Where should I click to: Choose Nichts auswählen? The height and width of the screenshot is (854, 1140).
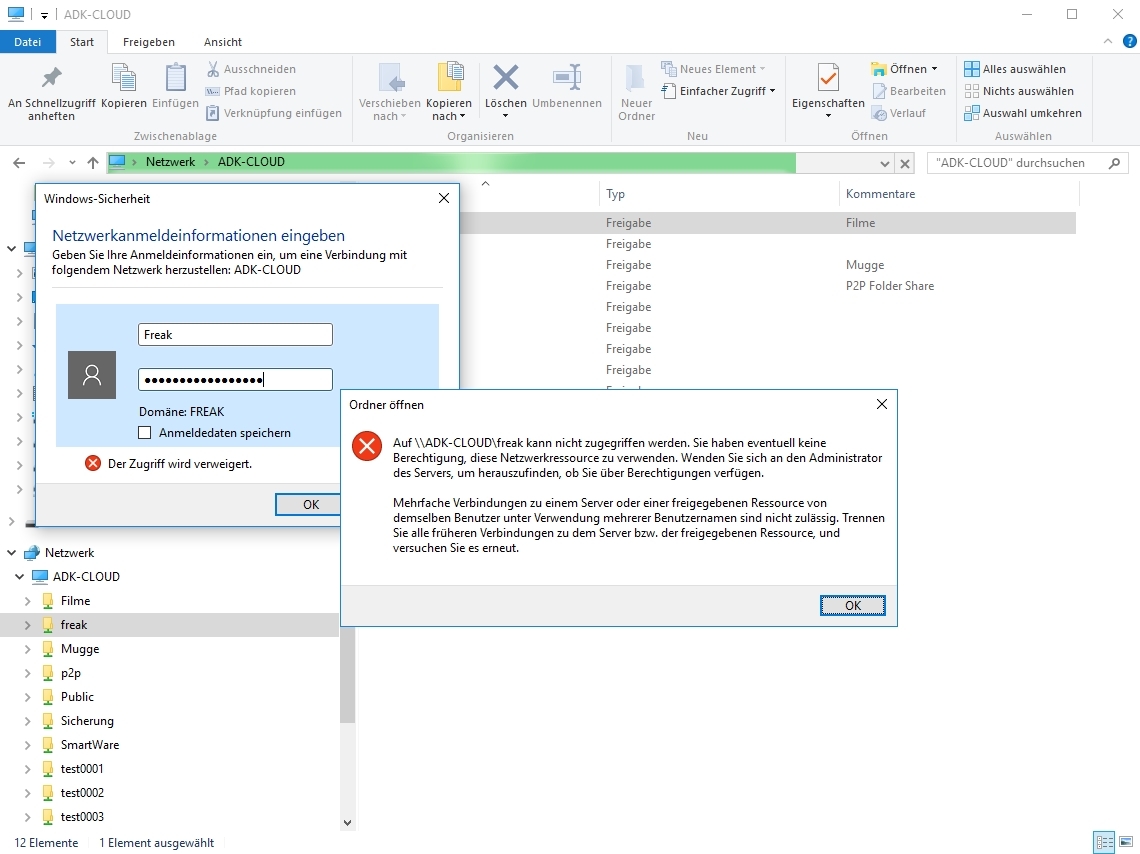click(x=1019, y=91)
